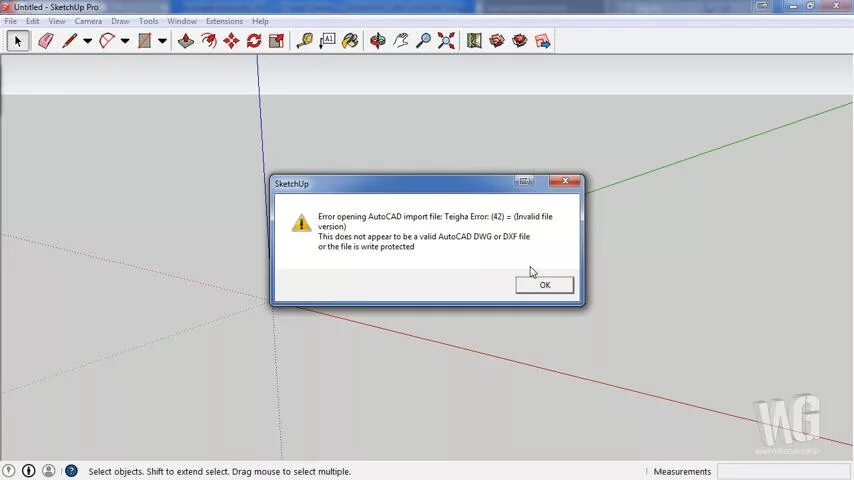Pick the pink Eraser tool

[46, 41]
